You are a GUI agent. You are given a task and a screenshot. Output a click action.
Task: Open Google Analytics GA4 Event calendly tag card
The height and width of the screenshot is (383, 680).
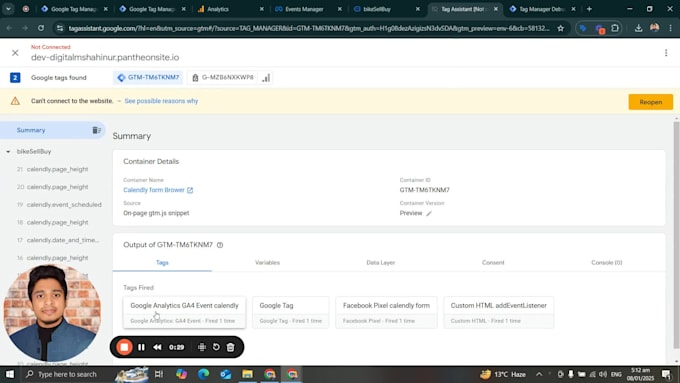[184, 312]
